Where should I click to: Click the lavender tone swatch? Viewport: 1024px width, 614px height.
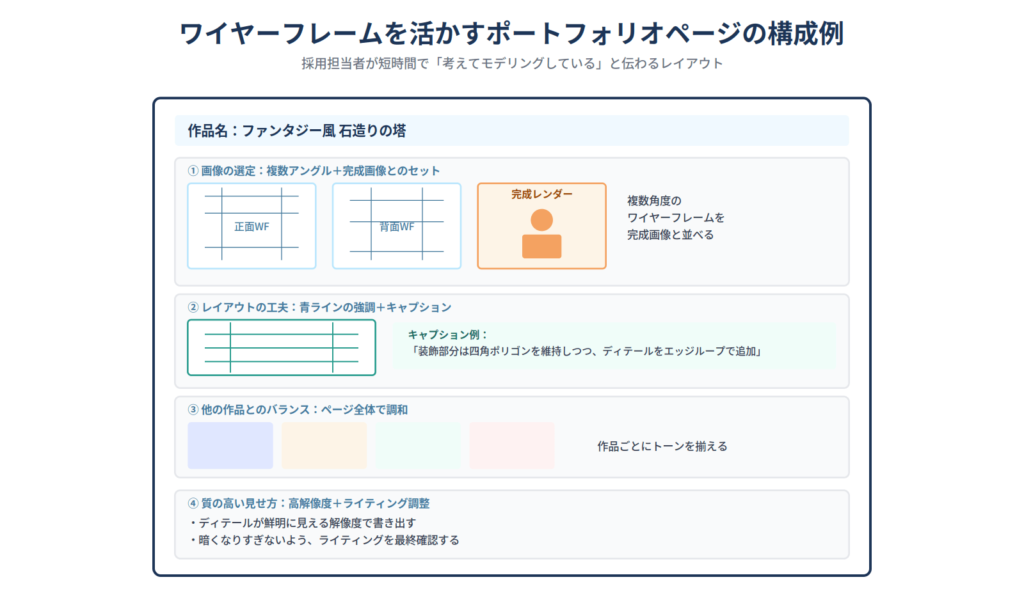tap(230, 445)
